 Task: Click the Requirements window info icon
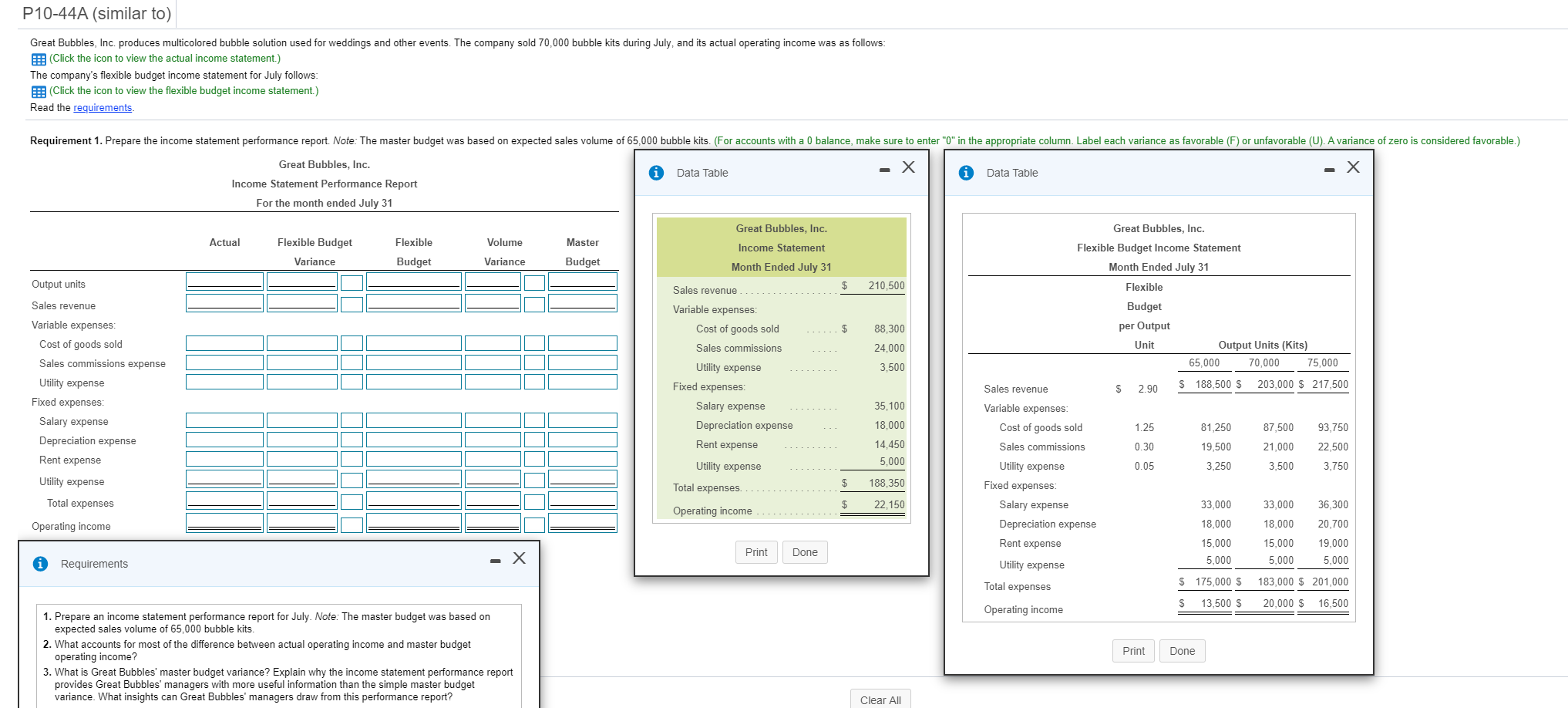[40, 564]
